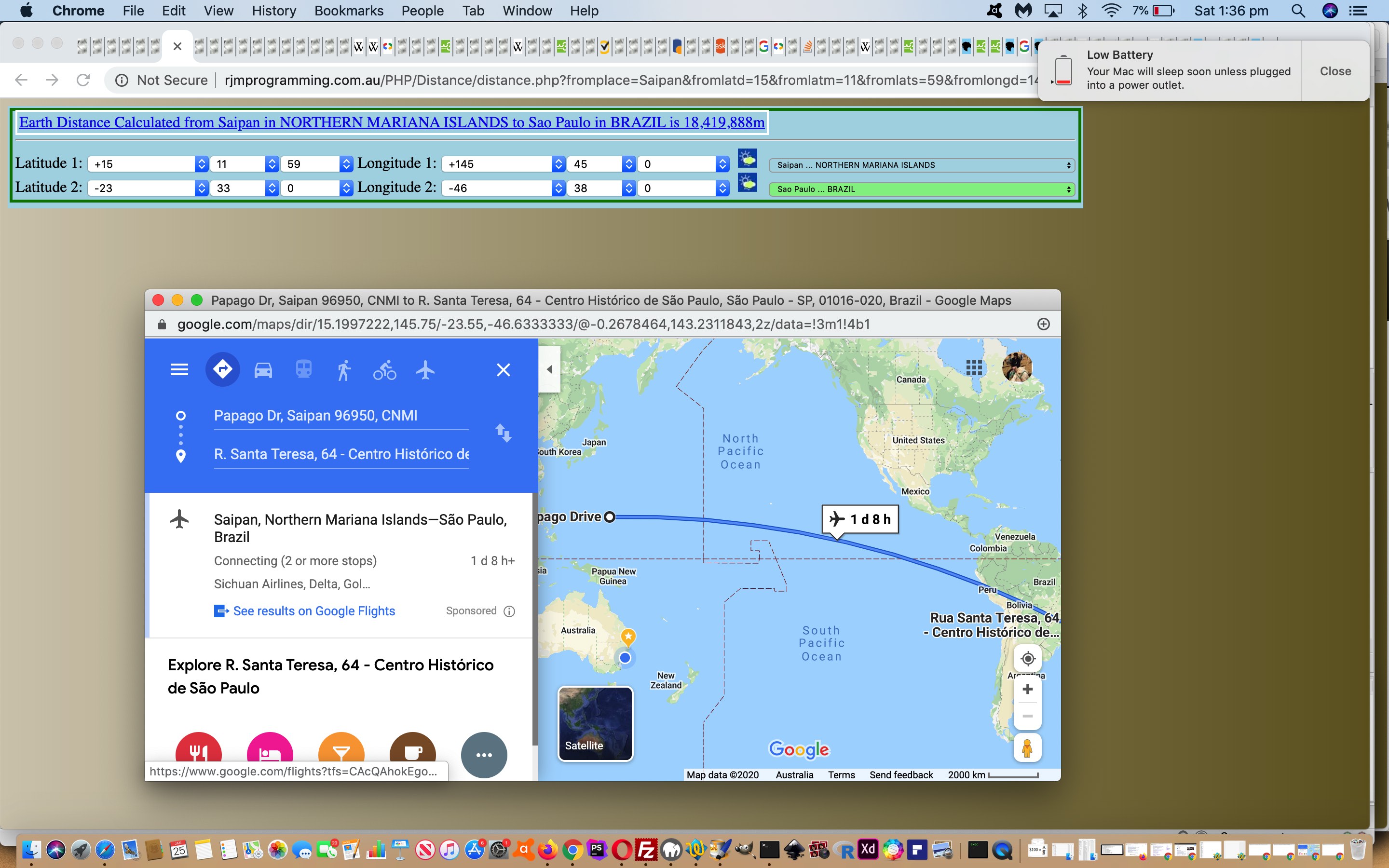Open Finder from the Dock
The height and width of the screenshot is (868, 1389).
coord(31,850)
